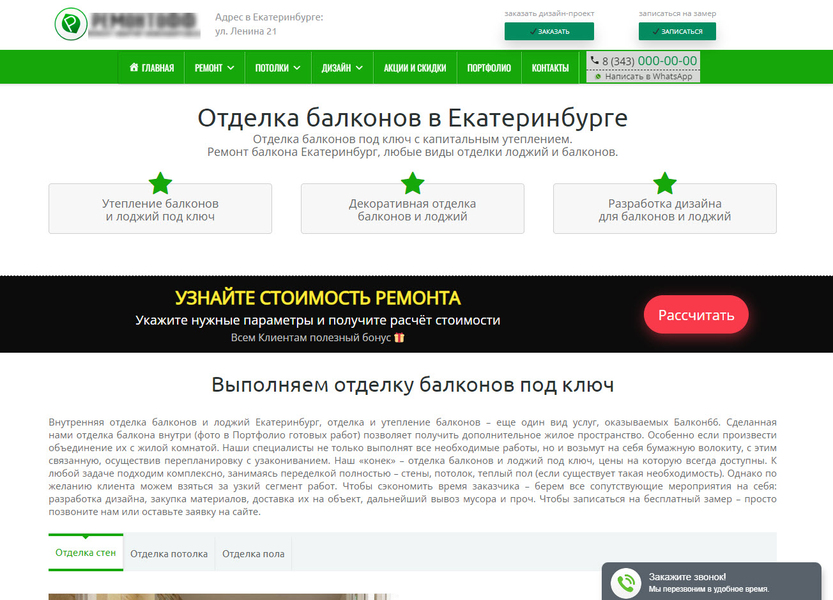Click the address text ул. Ленина 21
The width and height of the screenshot is (833, 600).
(x=245, y=31)
